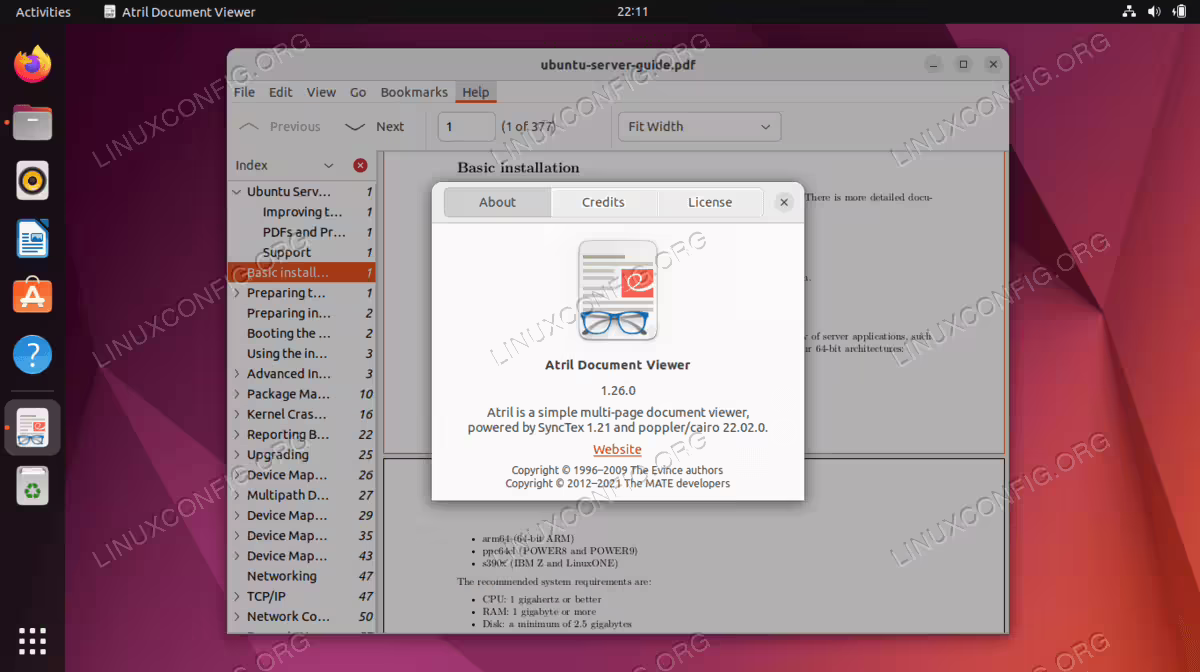Image resolution: width=1200 pixels, height=672 pixels.
Task: Click the volume icon in top bar
Action: point(1154,12)
